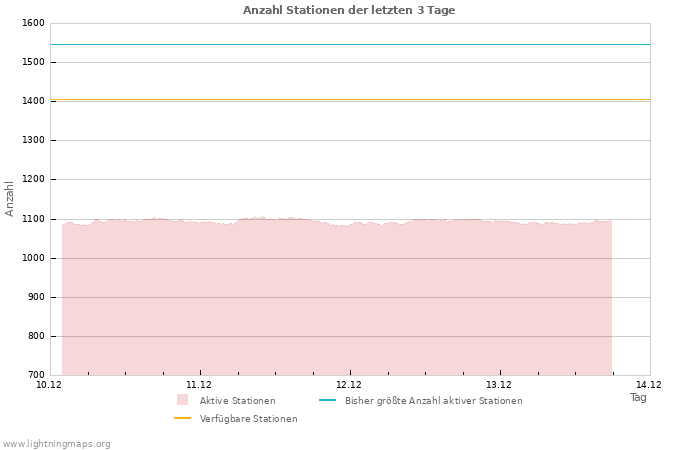Screen dimensions: 700x450
Task: Open the www.lightningmaps.org watermark link
Action: click(57, 444)
